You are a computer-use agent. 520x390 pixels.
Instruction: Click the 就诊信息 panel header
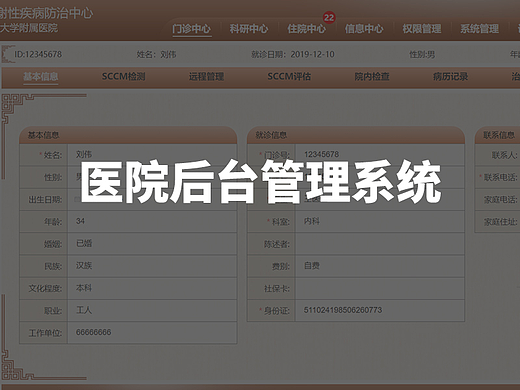pos(356,135)
